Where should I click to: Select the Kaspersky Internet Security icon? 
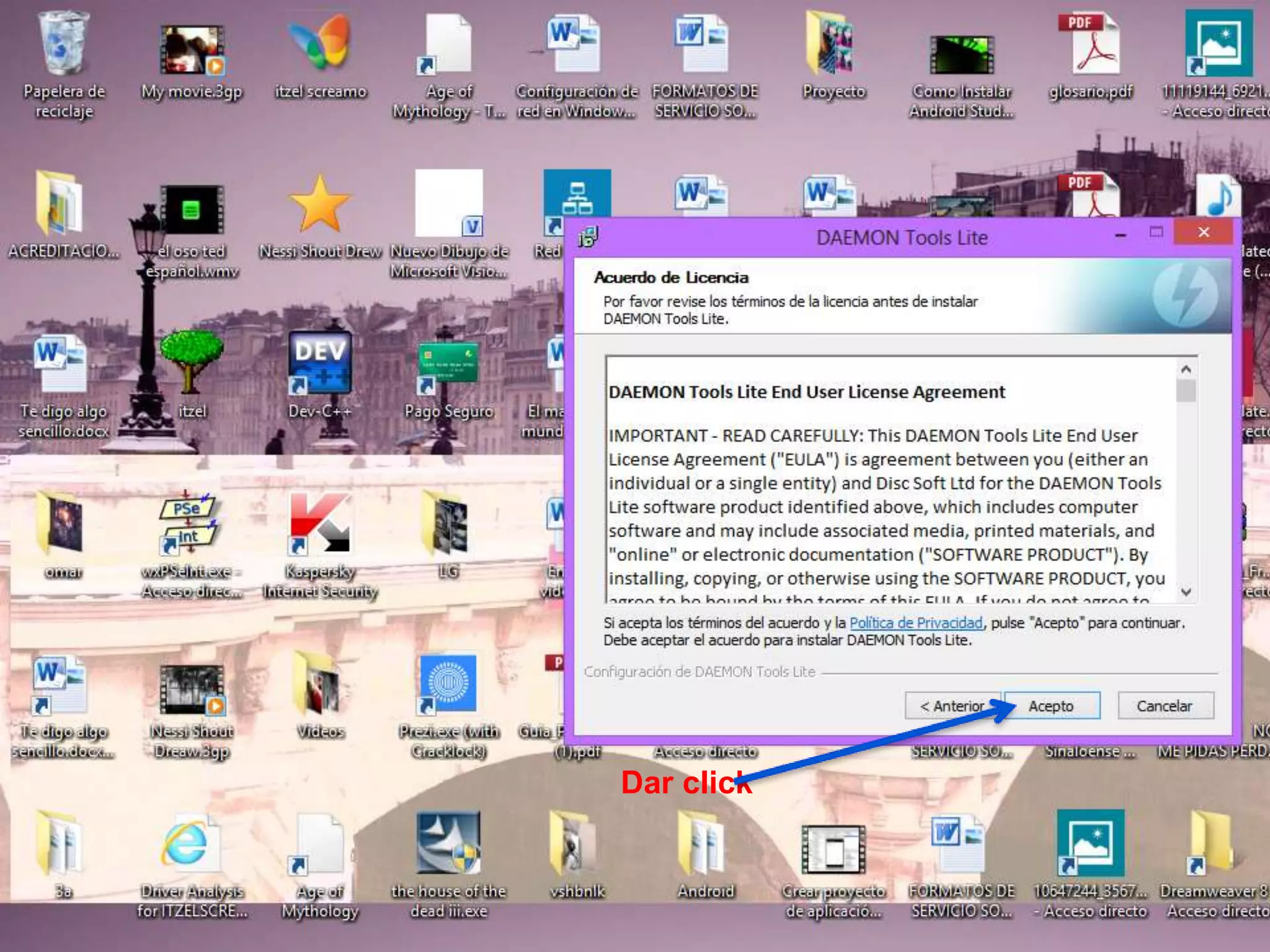[x=320, y=524]
